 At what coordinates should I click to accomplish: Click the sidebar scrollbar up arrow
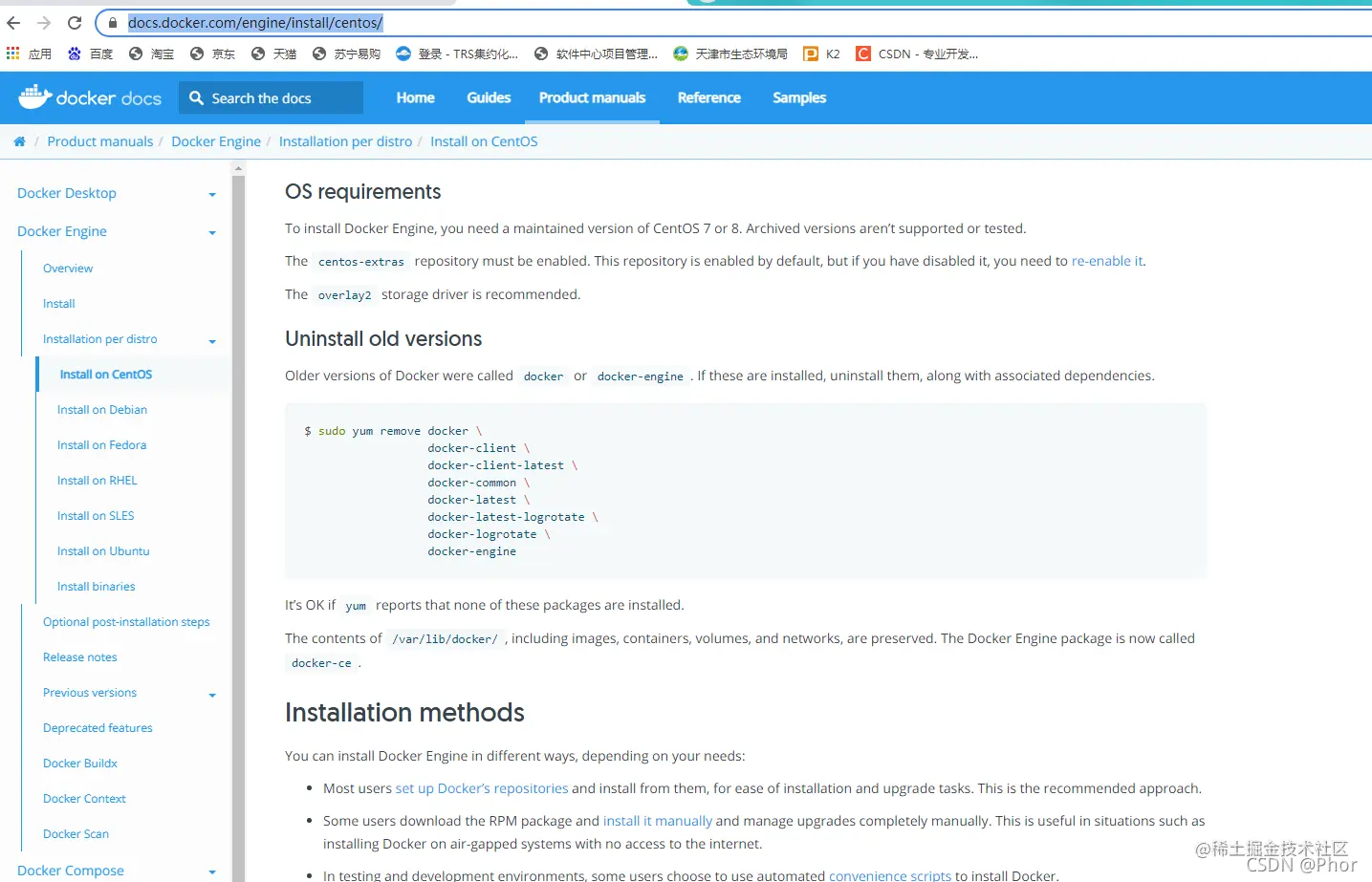(239, 167)
